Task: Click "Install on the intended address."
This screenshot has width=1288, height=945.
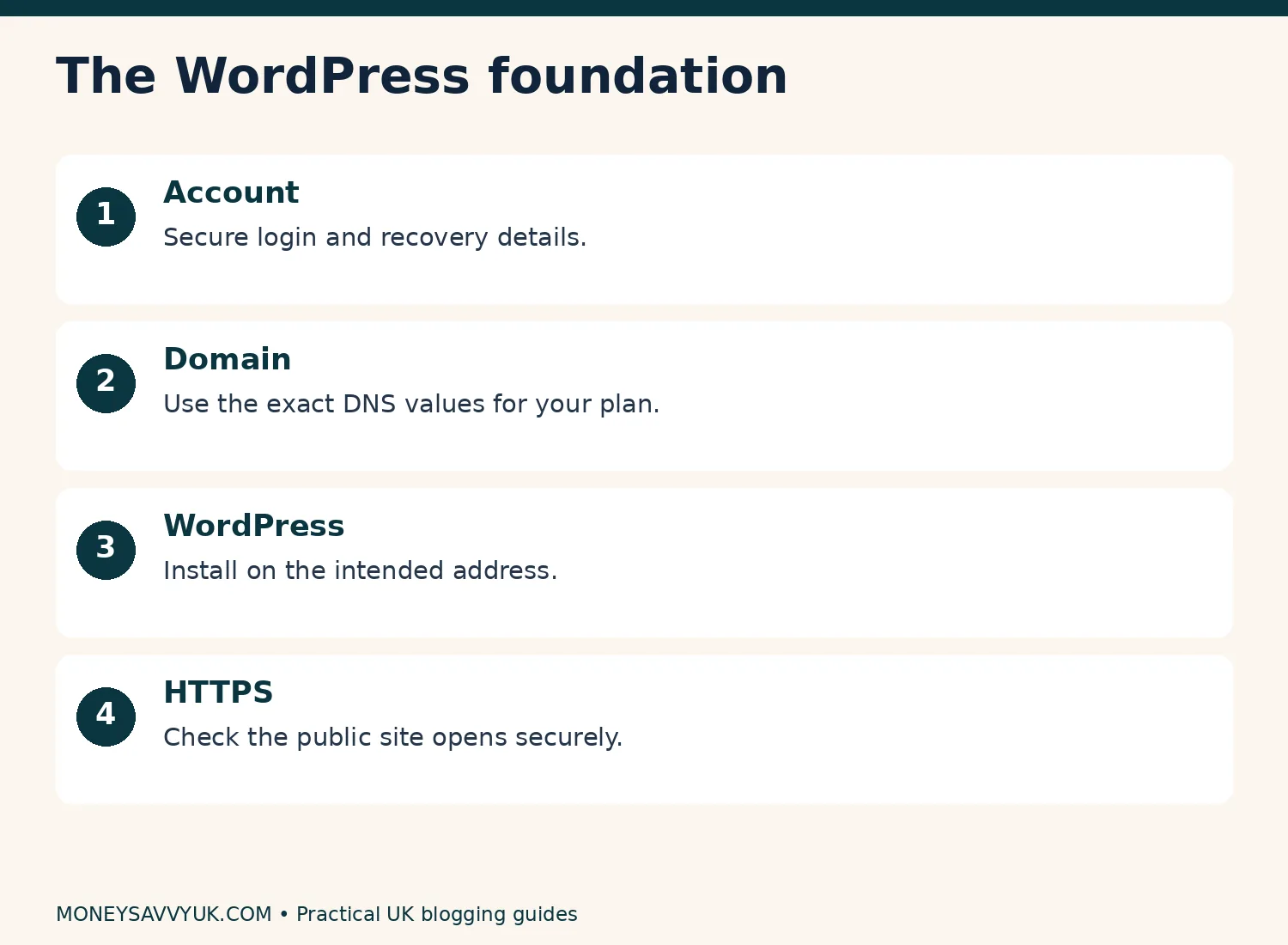Action: pyautogui.click(x=361, y=570)
